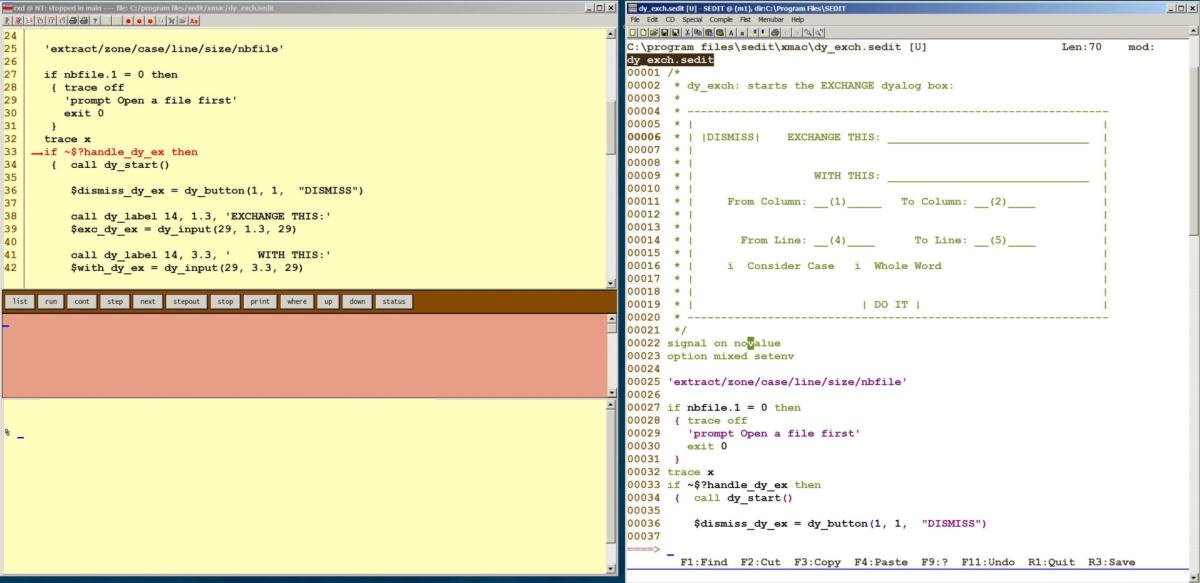Click the debugger command prompt after %
1200x583 pixels.
(x=310, y=433)
